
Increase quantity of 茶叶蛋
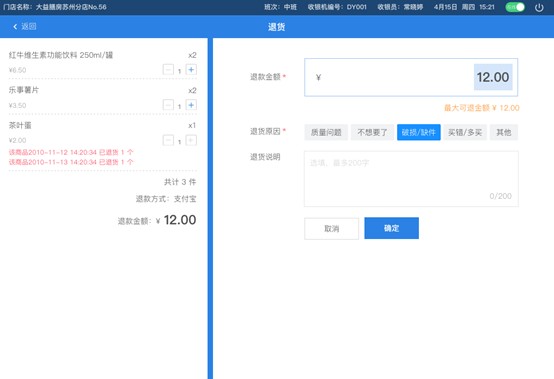coord(191,140)
